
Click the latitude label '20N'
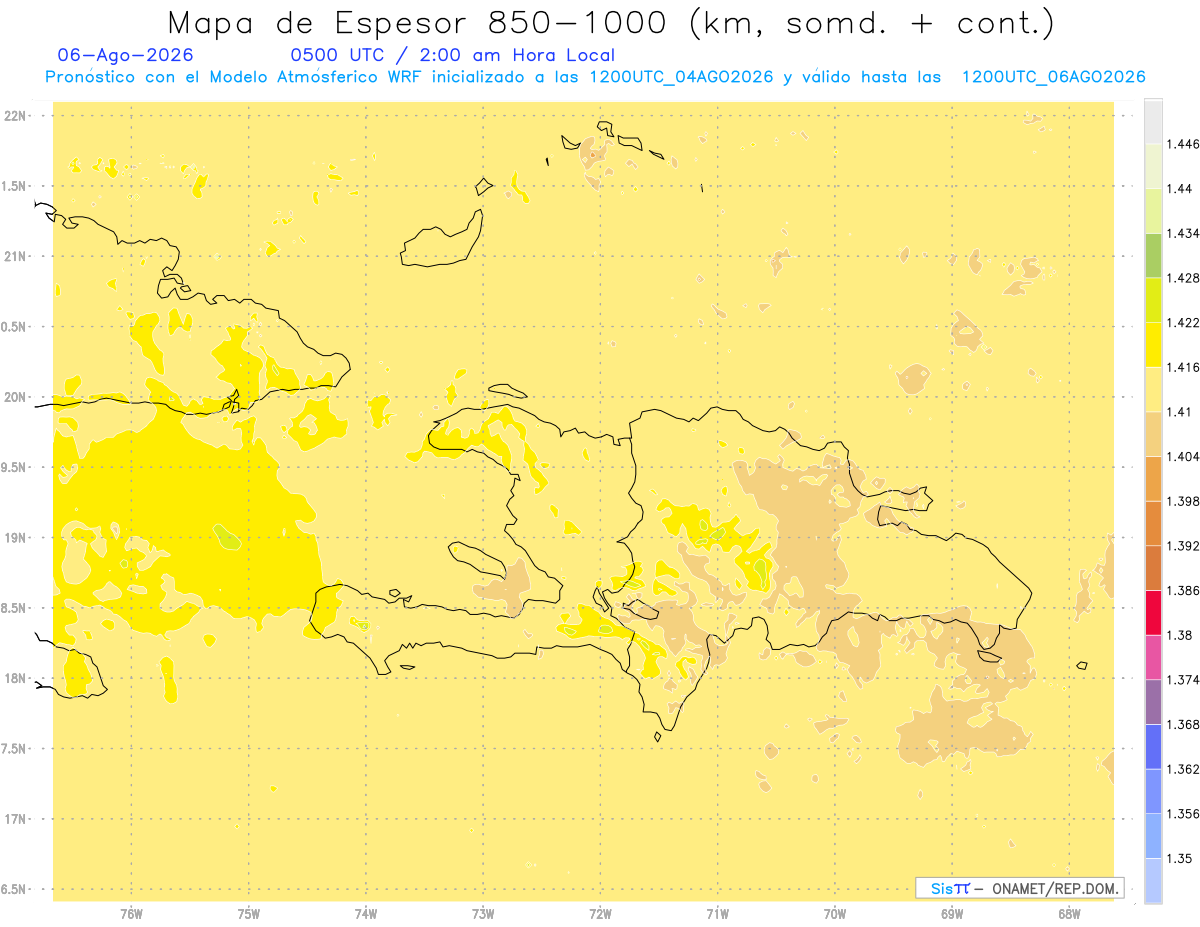(15, 397)
